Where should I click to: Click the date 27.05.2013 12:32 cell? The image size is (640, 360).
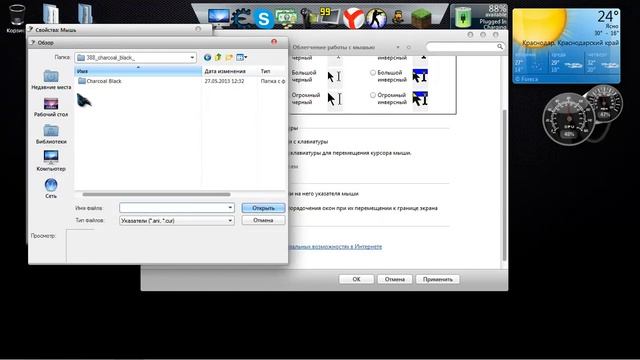click(224, 81)
